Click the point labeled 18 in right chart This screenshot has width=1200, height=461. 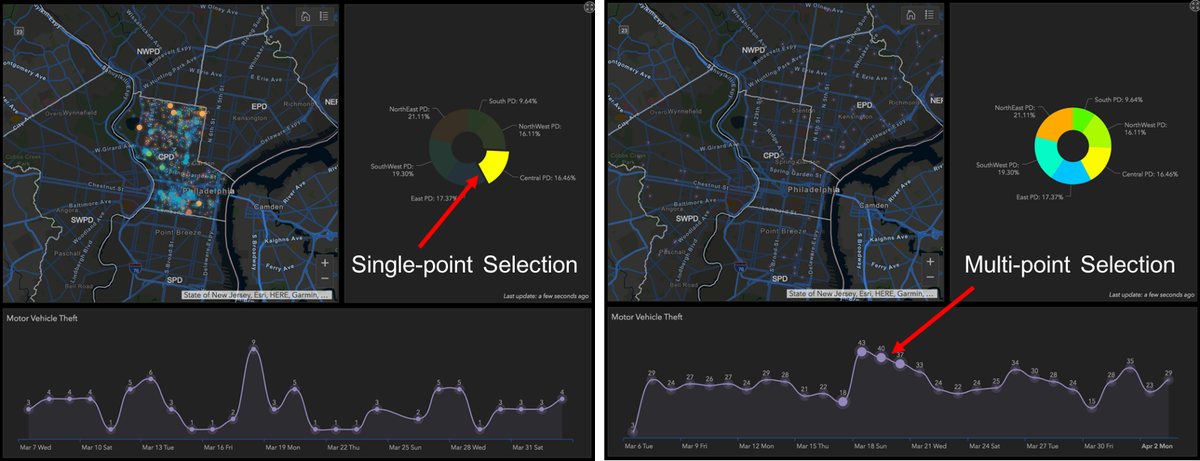point(843,402)
